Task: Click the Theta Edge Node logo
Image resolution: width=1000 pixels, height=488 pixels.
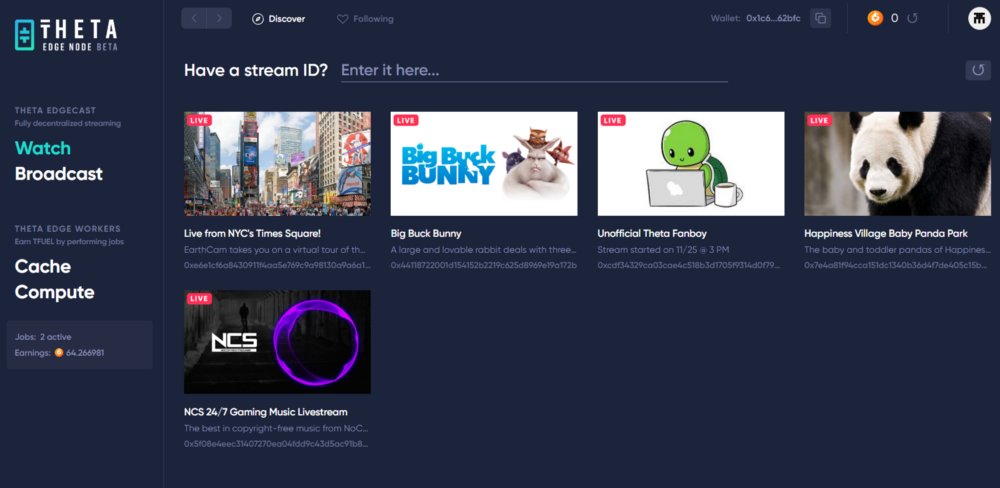Action: 66,34
